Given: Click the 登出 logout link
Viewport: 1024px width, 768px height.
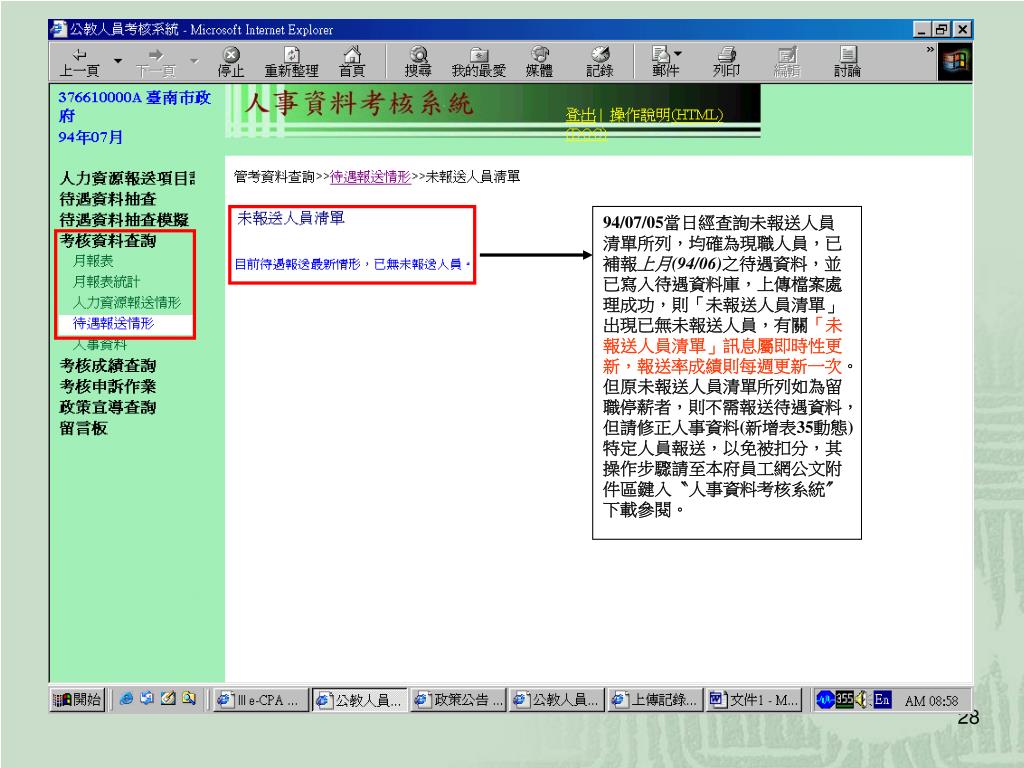Looking at the screenshot, I should tap(580, 115).
